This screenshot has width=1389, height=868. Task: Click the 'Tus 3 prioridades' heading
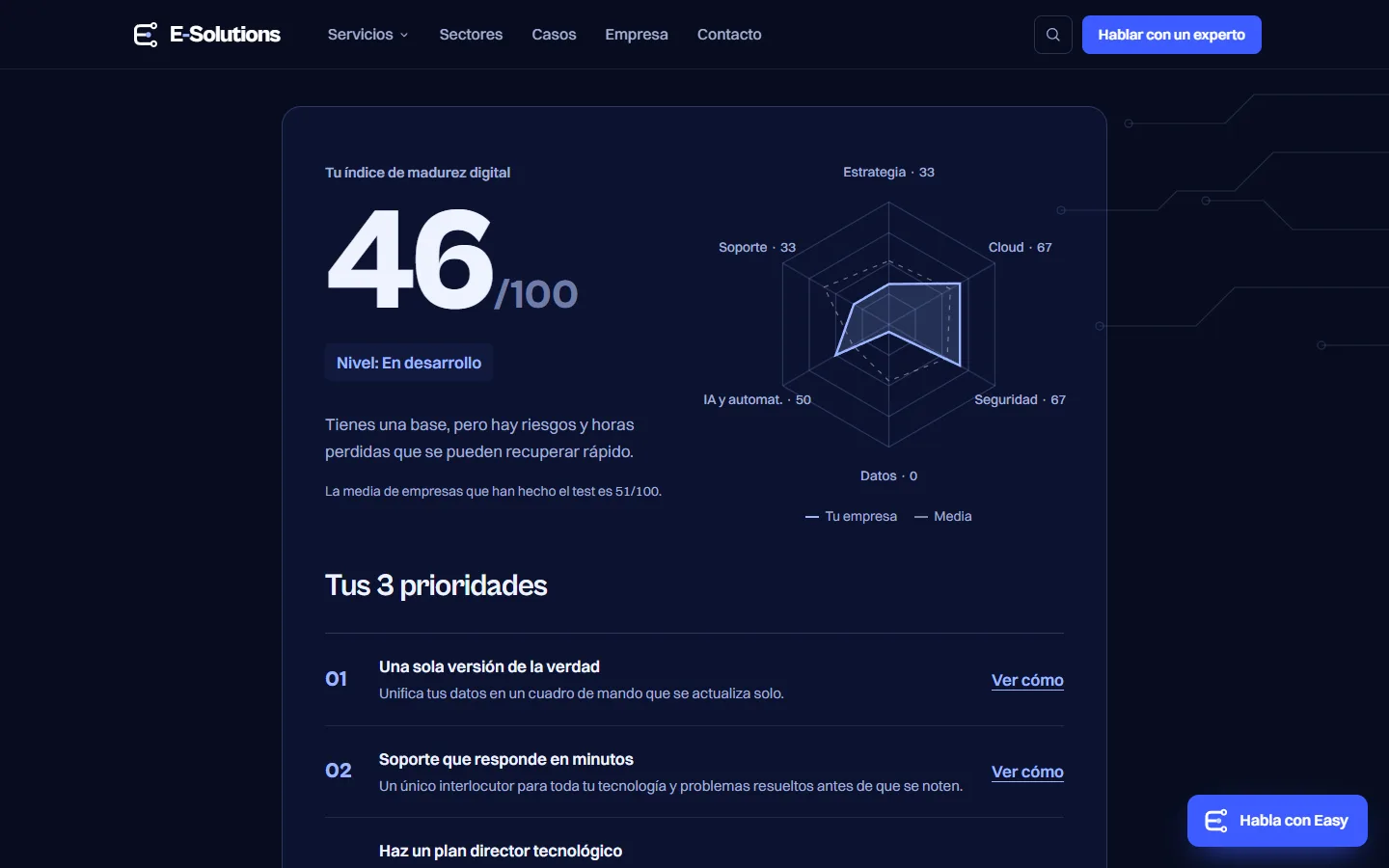click(436, 585)
